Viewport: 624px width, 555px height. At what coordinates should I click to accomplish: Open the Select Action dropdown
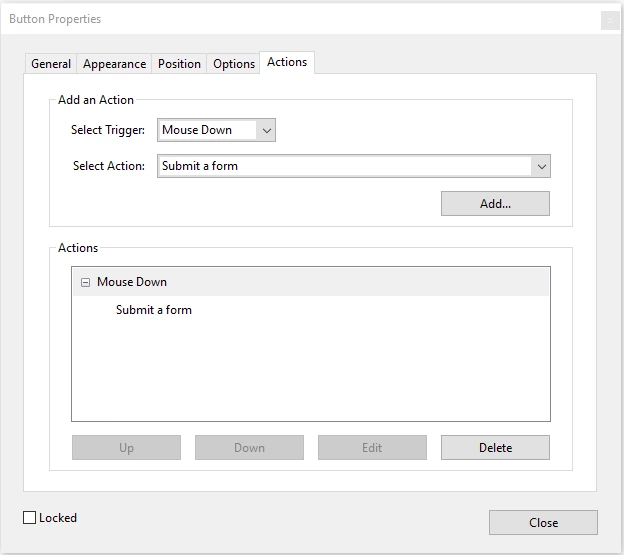coord(354,166)
